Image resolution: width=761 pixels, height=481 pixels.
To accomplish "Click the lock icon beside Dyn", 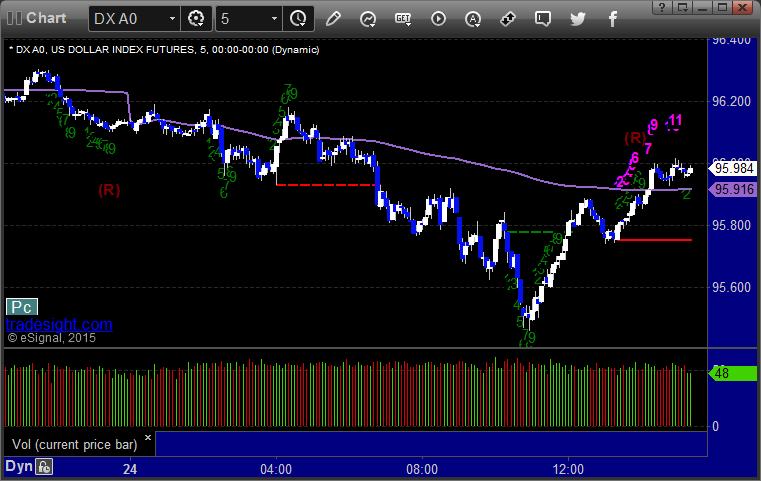I will (45, 467).
